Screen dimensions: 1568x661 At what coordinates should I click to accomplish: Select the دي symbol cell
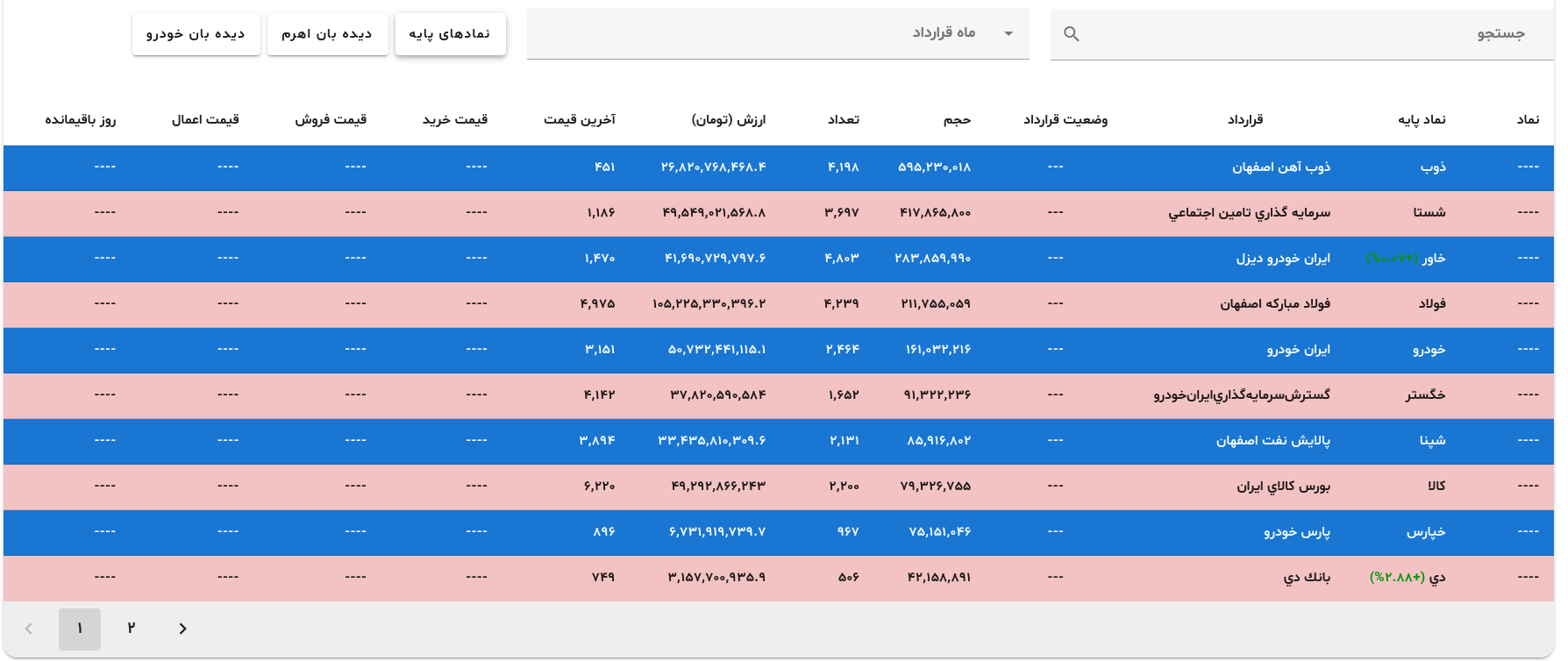click(1438, 578)
